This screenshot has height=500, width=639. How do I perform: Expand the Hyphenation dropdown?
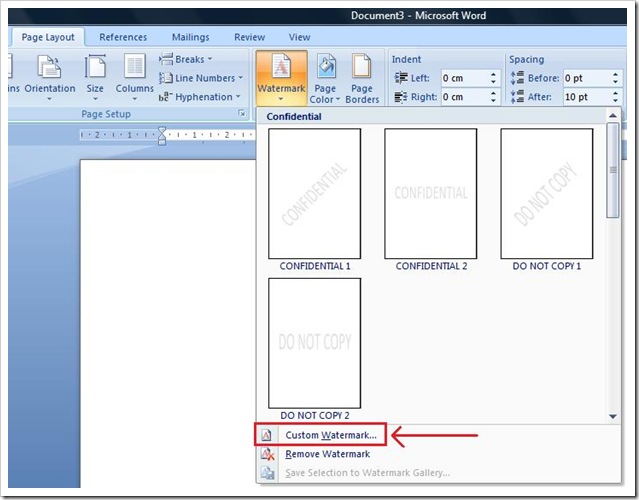[x=238, y=97]
